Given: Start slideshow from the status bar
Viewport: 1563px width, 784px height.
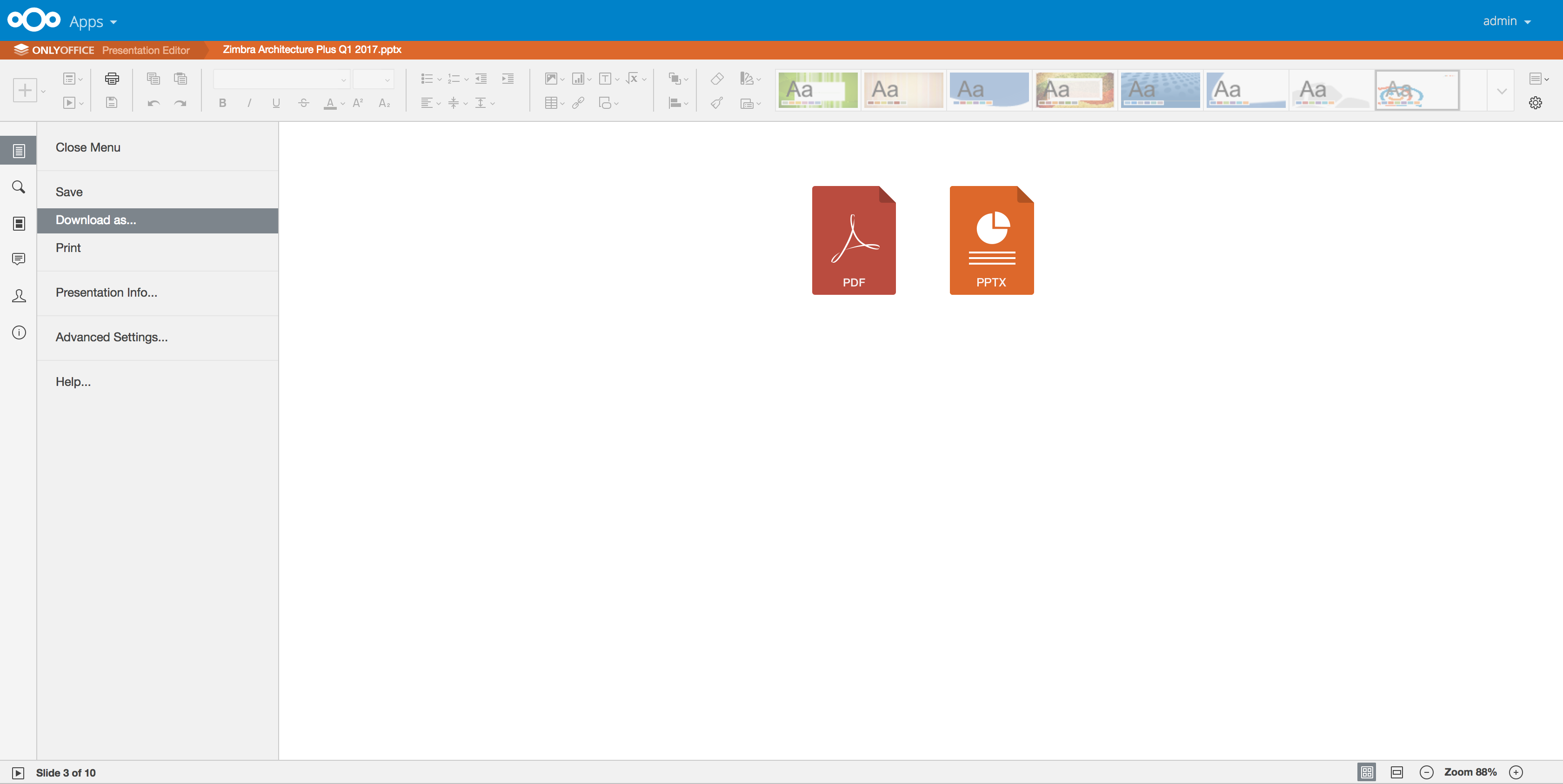Looking at the screenshot, I should coord(18,773).
